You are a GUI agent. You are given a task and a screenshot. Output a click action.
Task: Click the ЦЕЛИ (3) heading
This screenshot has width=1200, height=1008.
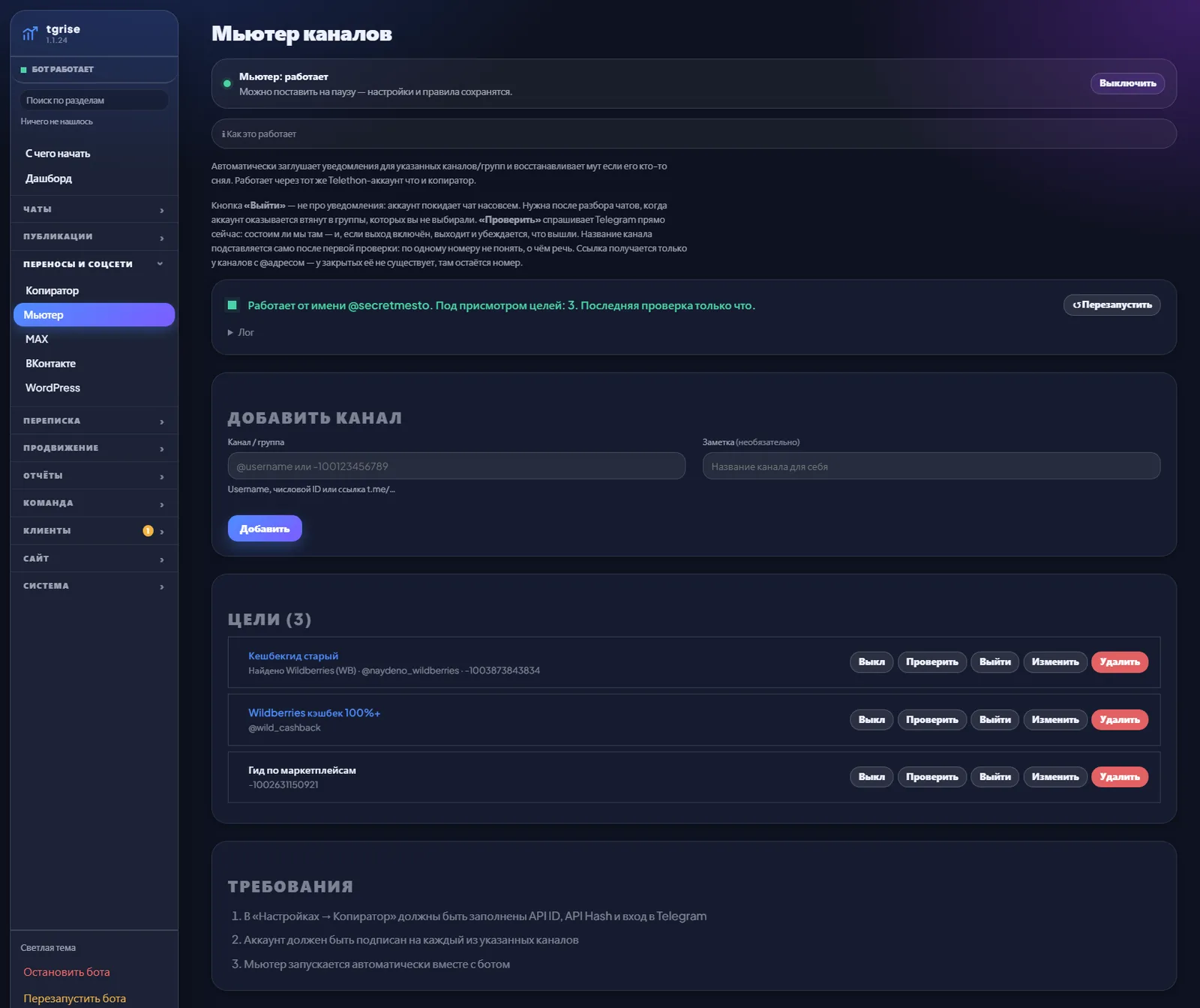coord(269,619)
